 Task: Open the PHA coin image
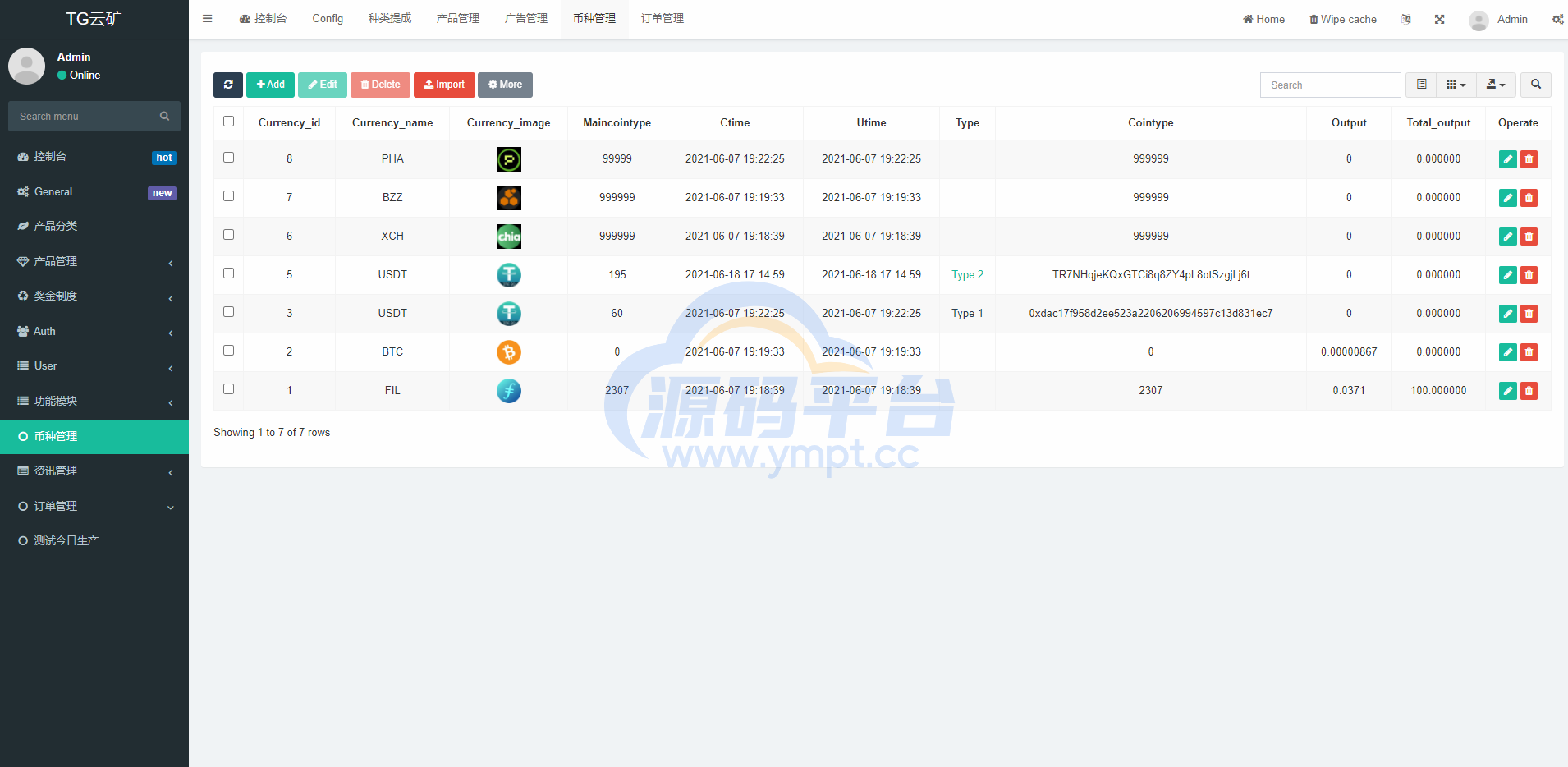(509, 159)
